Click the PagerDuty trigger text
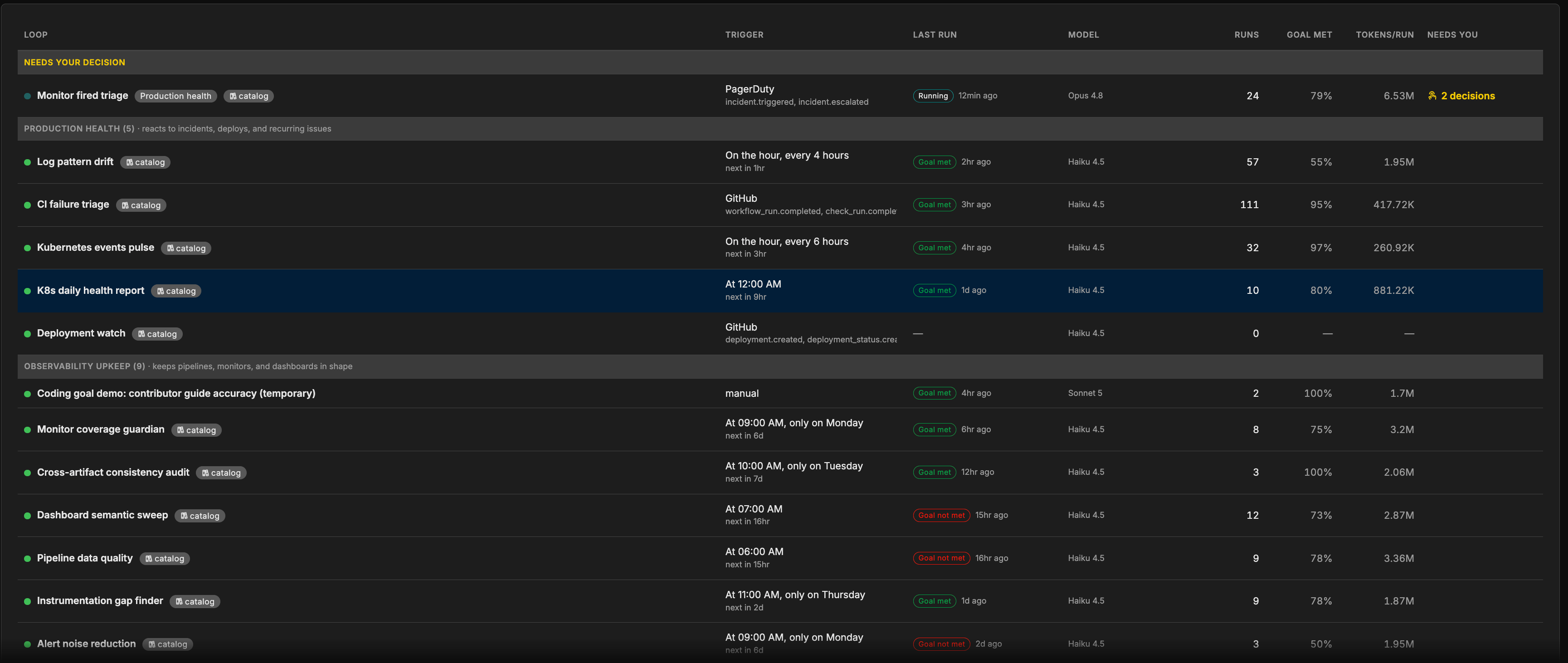Image resolution: width=1568 pixels, height=663 pixels. coord(749,89)
